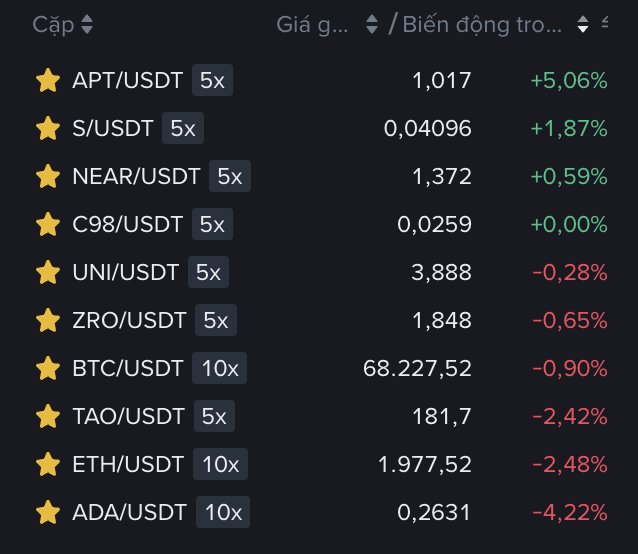Click the 10x badge beside ETH/USDT
Image resolution: width=638 pixels, height=554 pixels.
pyautogui.click(x=220, y=465)
